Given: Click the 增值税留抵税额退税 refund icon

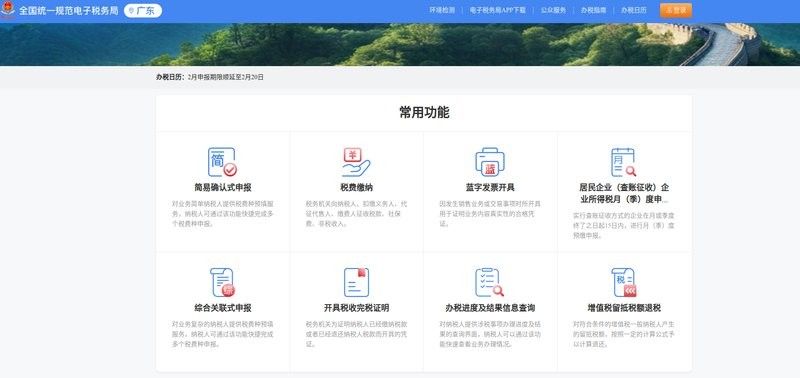Looking at the screenshot, I should pyautogui.click(x=623, y=283).
